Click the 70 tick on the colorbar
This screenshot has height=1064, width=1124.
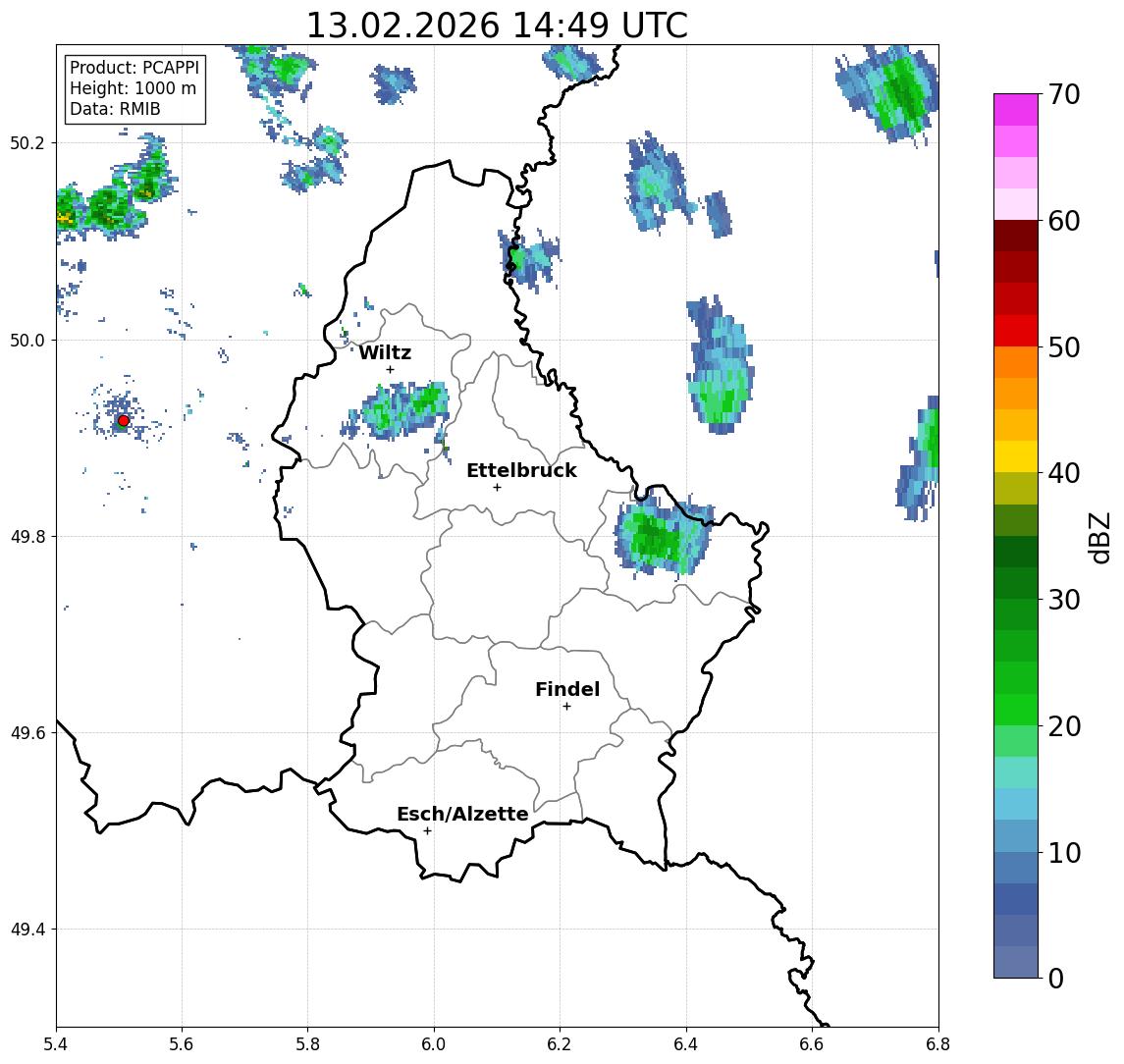(x=1064, y=94)
